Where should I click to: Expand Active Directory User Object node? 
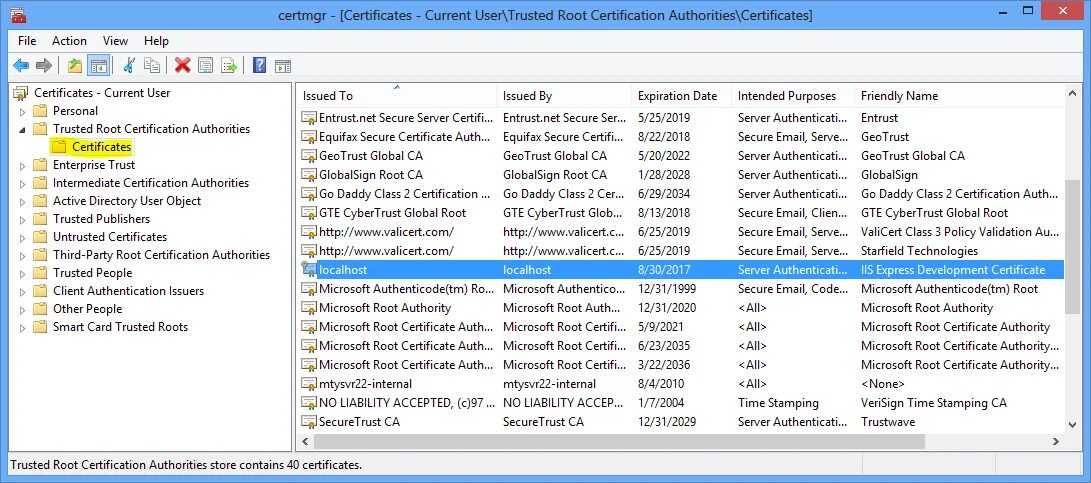point(22,202)
